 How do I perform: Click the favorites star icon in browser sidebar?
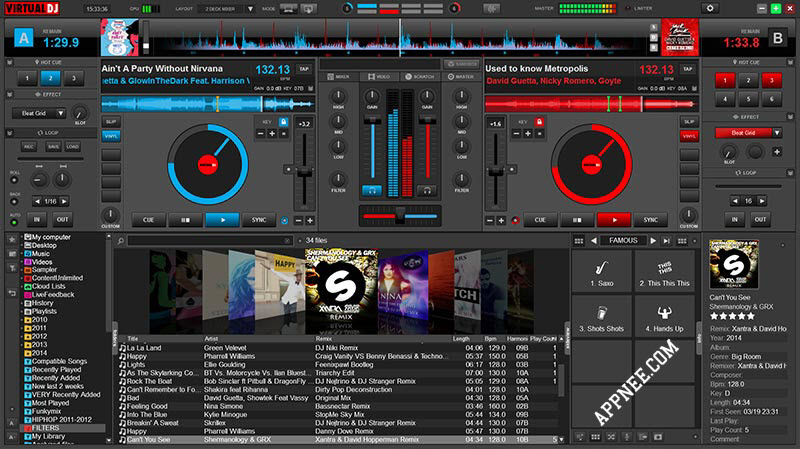pyautogui.click(x=12, y=239)
